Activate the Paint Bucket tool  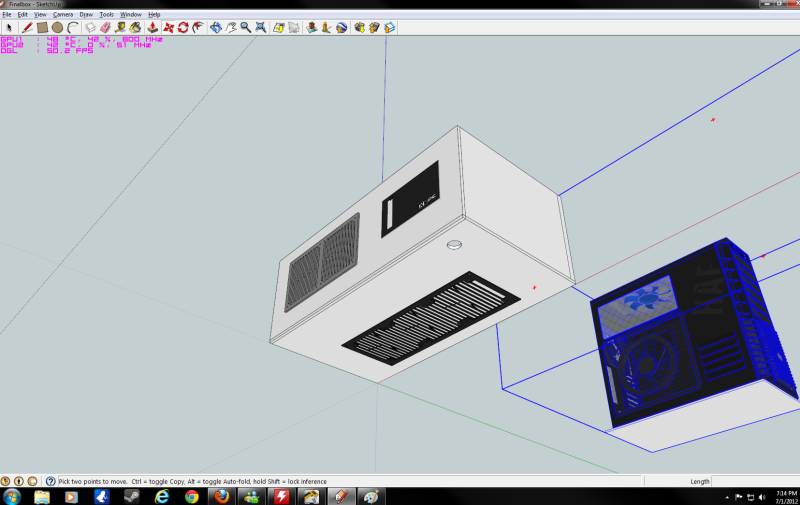pos(136,27)
